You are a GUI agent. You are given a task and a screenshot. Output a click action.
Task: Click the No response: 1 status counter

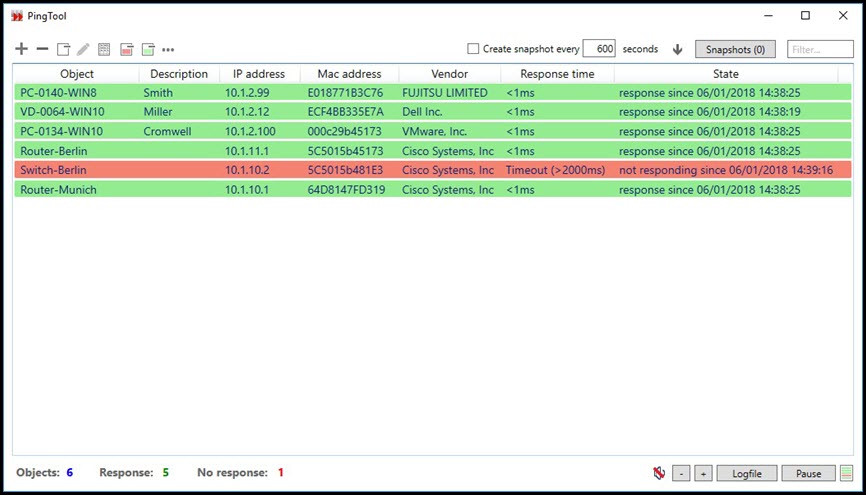tap(240, 472)
